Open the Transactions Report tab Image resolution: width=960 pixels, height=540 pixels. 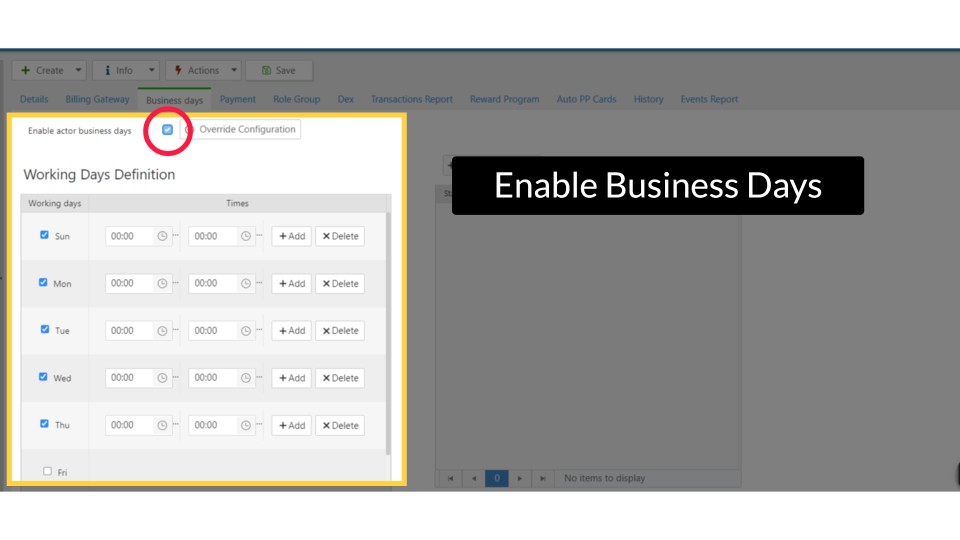coord(411,100)
